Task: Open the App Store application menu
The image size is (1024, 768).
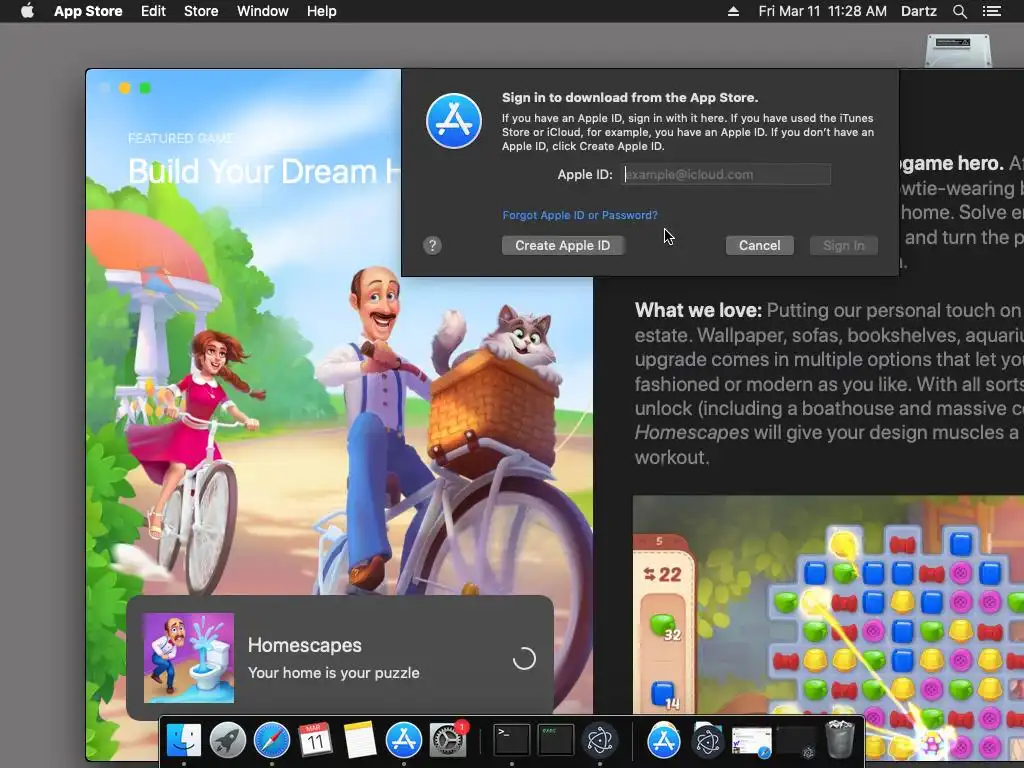Action: (x=88, y=11)
